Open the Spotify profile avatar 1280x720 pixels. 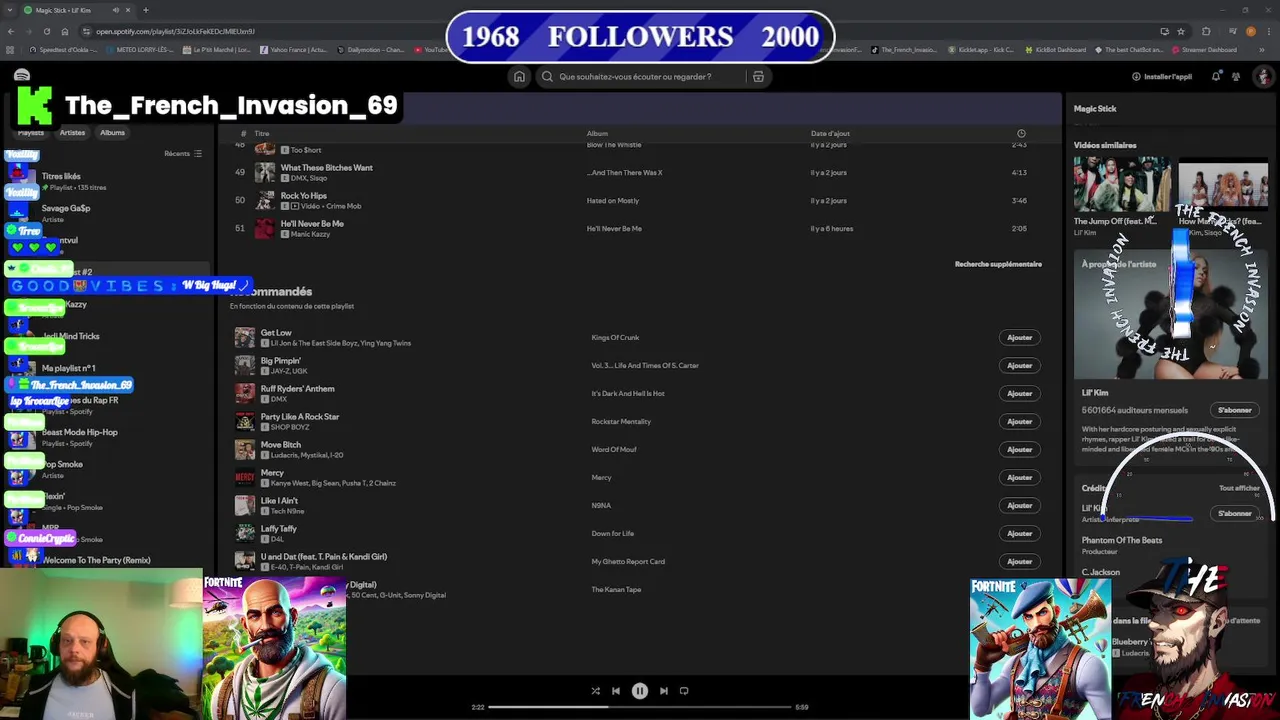[1263, 76]
